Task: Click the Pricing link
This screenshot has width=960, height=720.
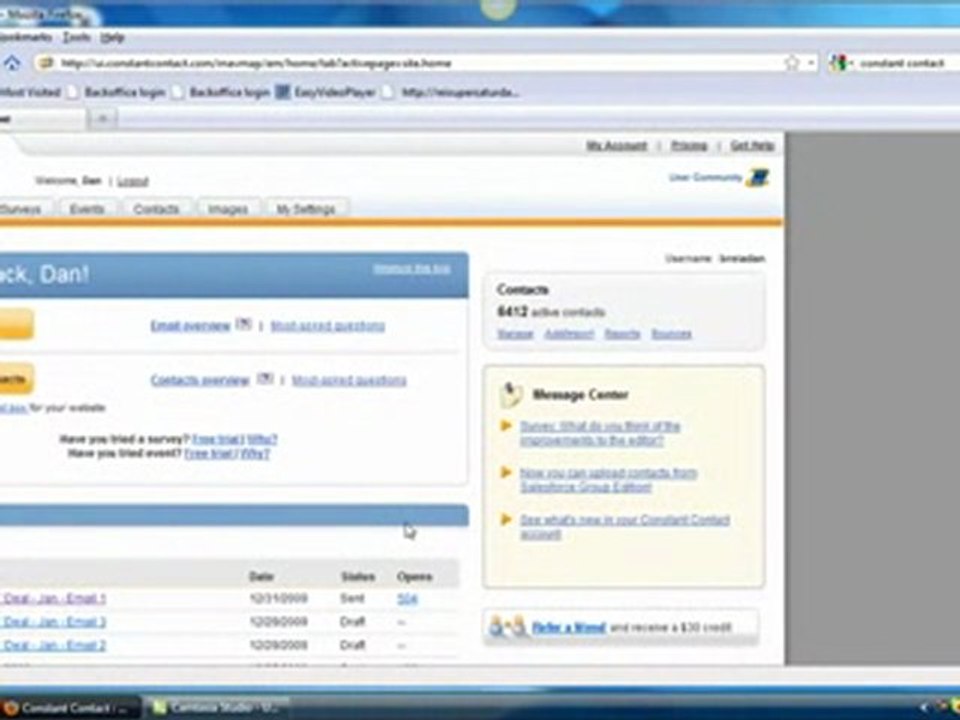Action: coord(689,146)
